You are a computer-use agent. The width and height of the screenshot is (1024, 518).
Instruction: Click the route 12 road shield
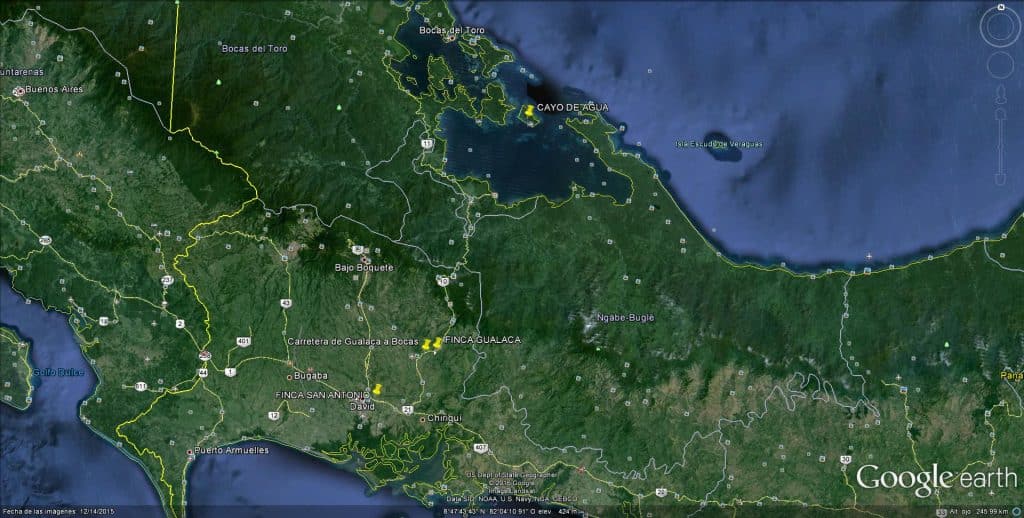click(x=274, y=415)
